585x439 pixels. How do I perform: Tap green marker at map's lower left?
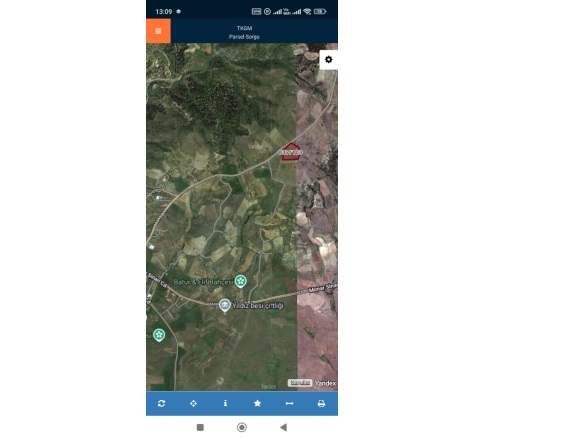(x=159, y=335)
